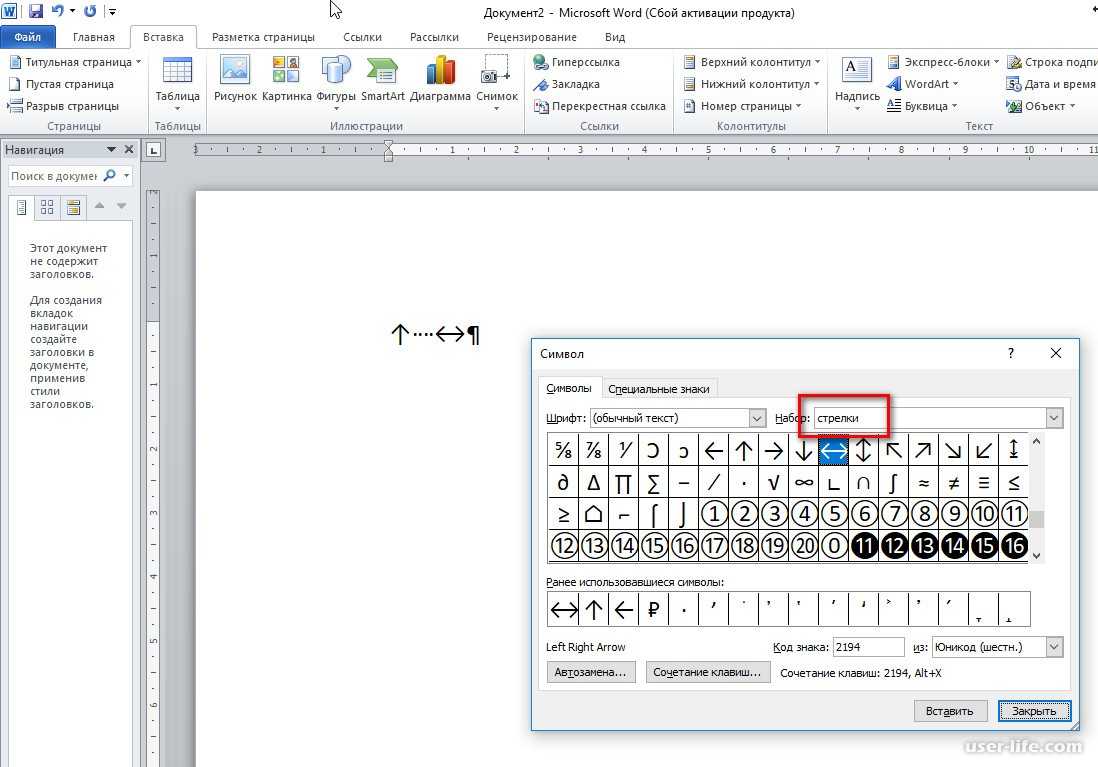Search document with magnifier icon

click(109, 176)
